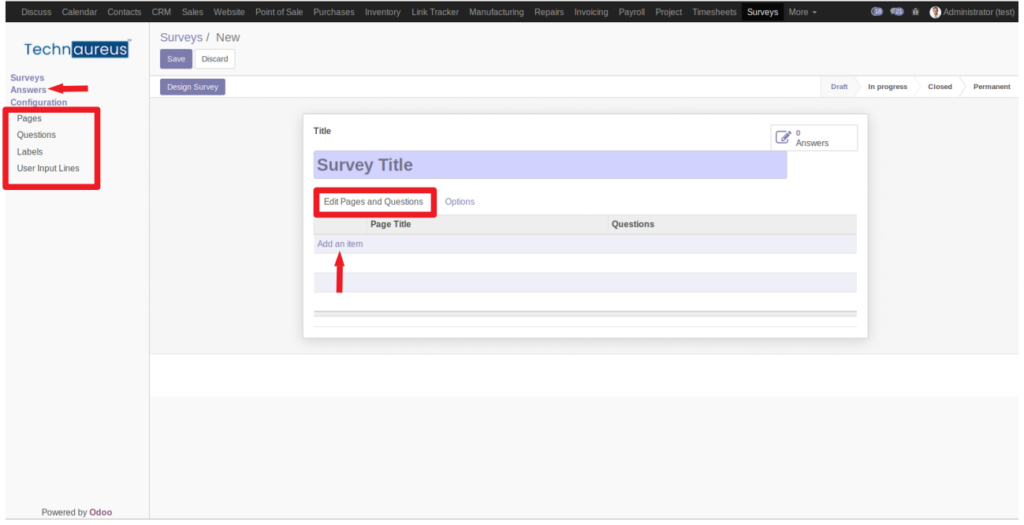1024x525 pixels.
Task: Open the Purchases menu
Action: coord(334,12)
